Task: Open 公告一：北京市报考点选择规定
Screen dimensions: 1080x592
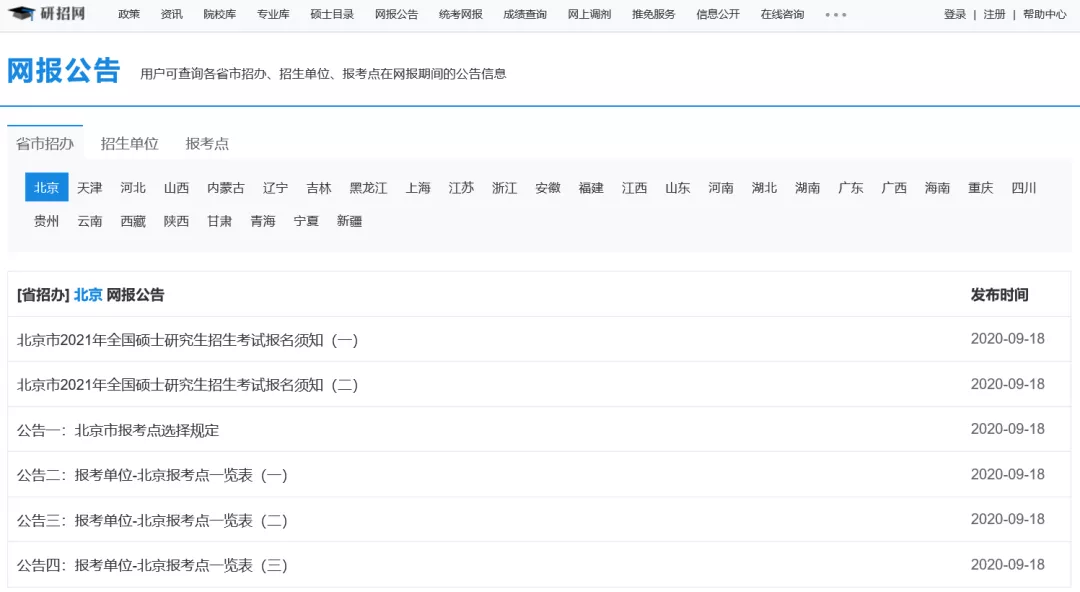Action: 118,430
